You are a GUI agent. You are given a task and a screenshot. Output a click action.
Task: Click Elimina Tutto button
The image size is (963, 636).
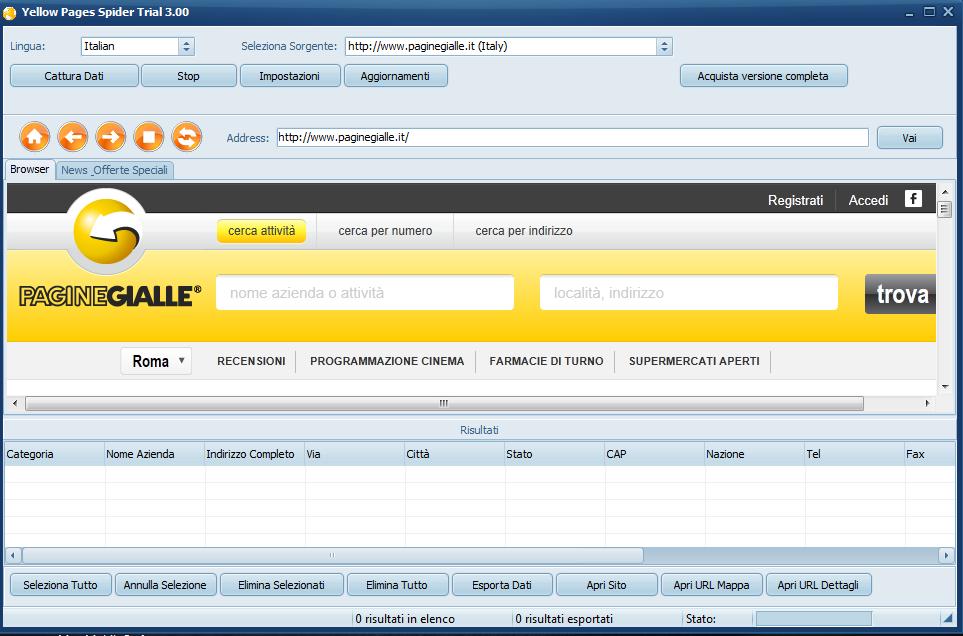397,585
